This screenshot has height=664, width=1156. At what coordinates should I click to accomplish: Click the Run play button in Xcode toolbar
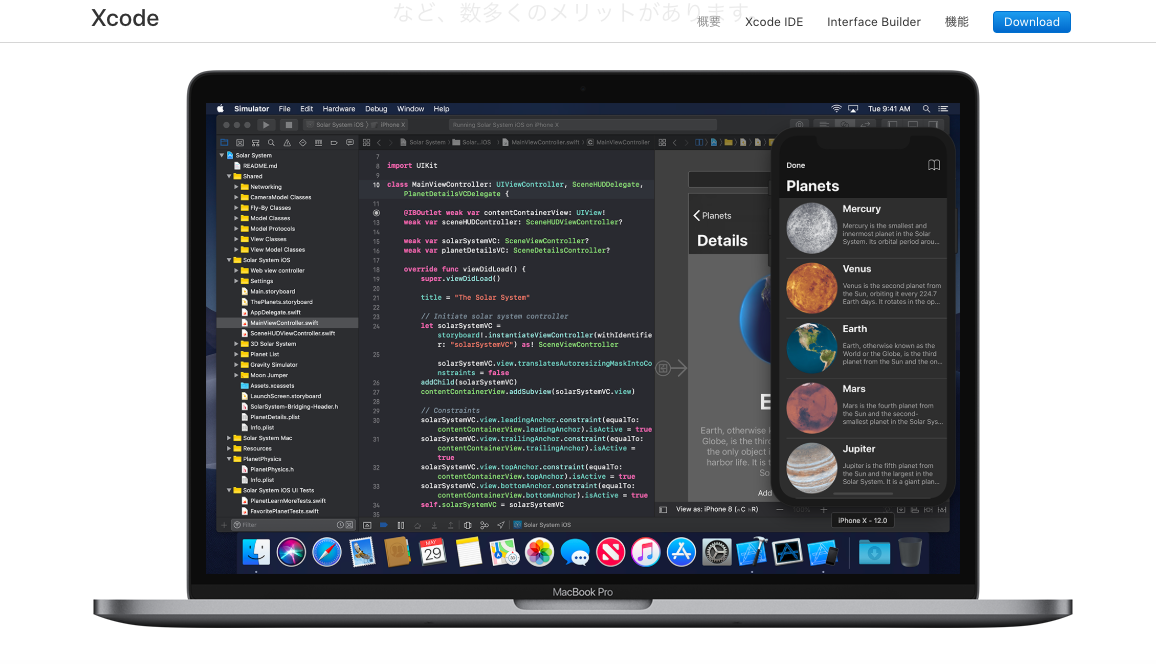coord(266,125)
